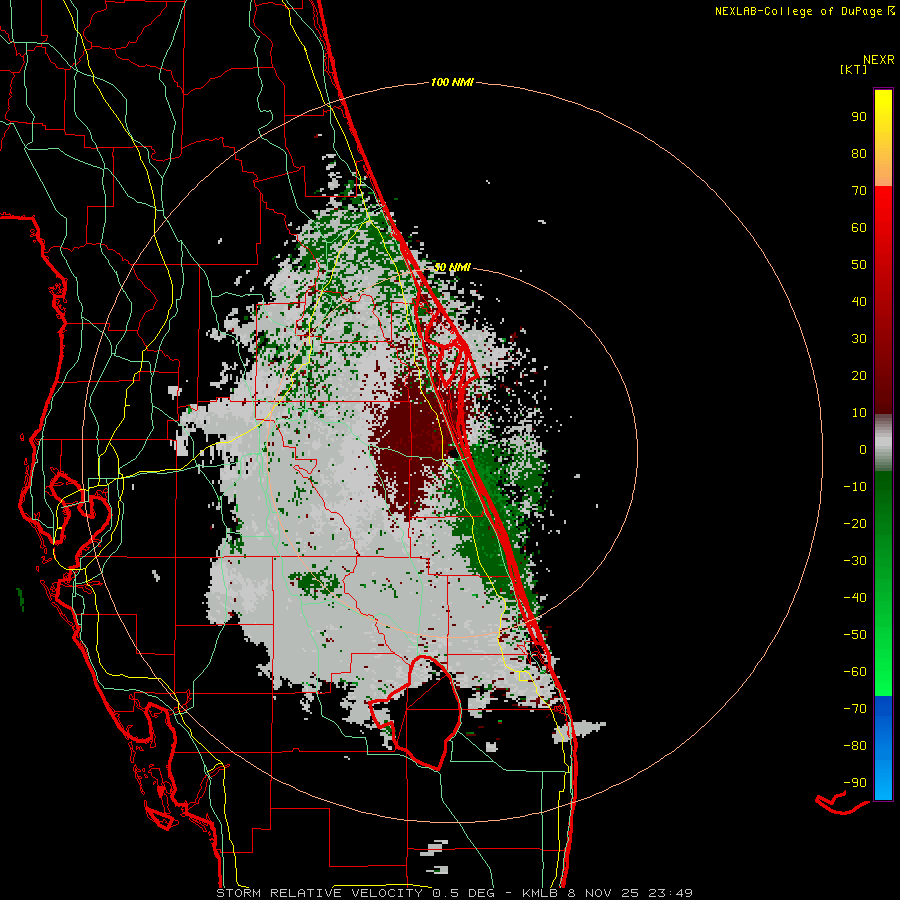Click the 50 NMI range ring label

coord(452,267)
